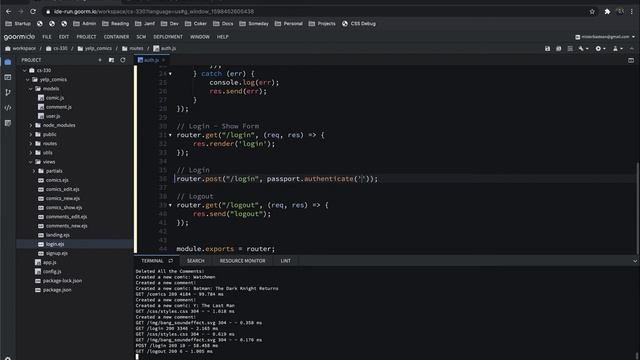Open the user icon dropdown in the toolbar
Screen dimensions: 640x360
coord(617,49)
